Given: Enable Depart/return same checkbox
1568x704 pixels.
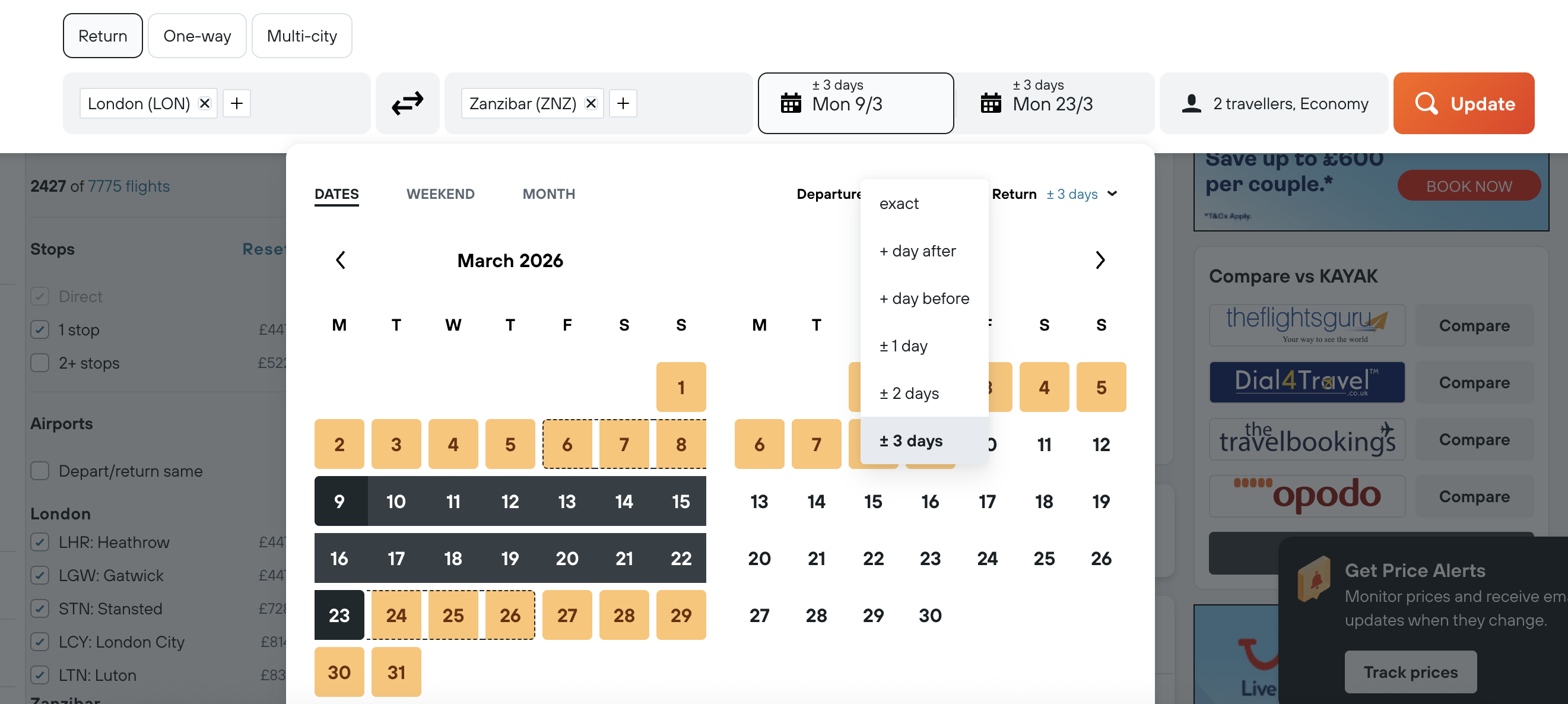Looking at the screenshot, I should click(40, 471).
